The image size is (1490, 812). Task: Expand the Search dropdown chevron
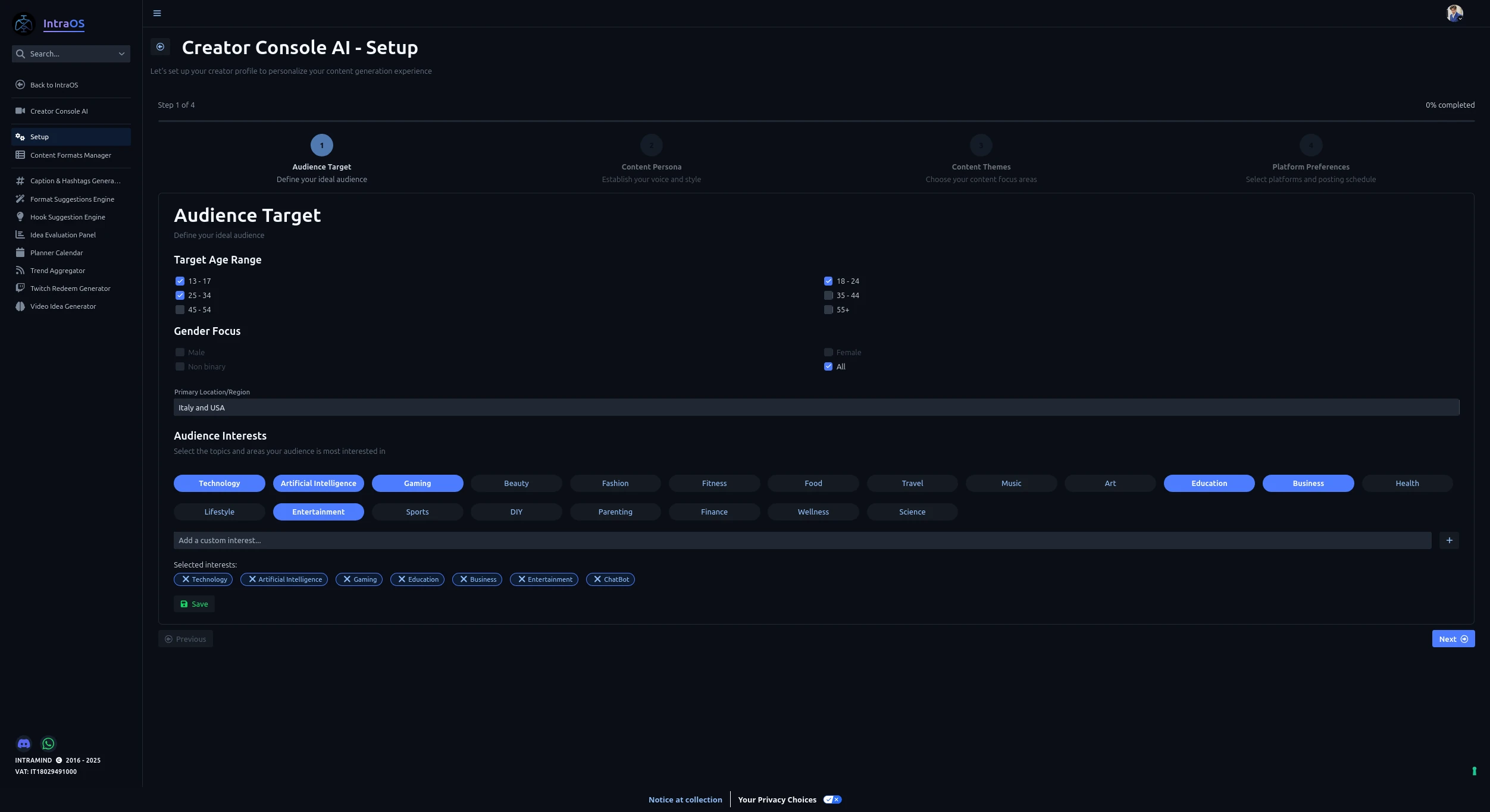pyautogui.click(x=121, y=54)
